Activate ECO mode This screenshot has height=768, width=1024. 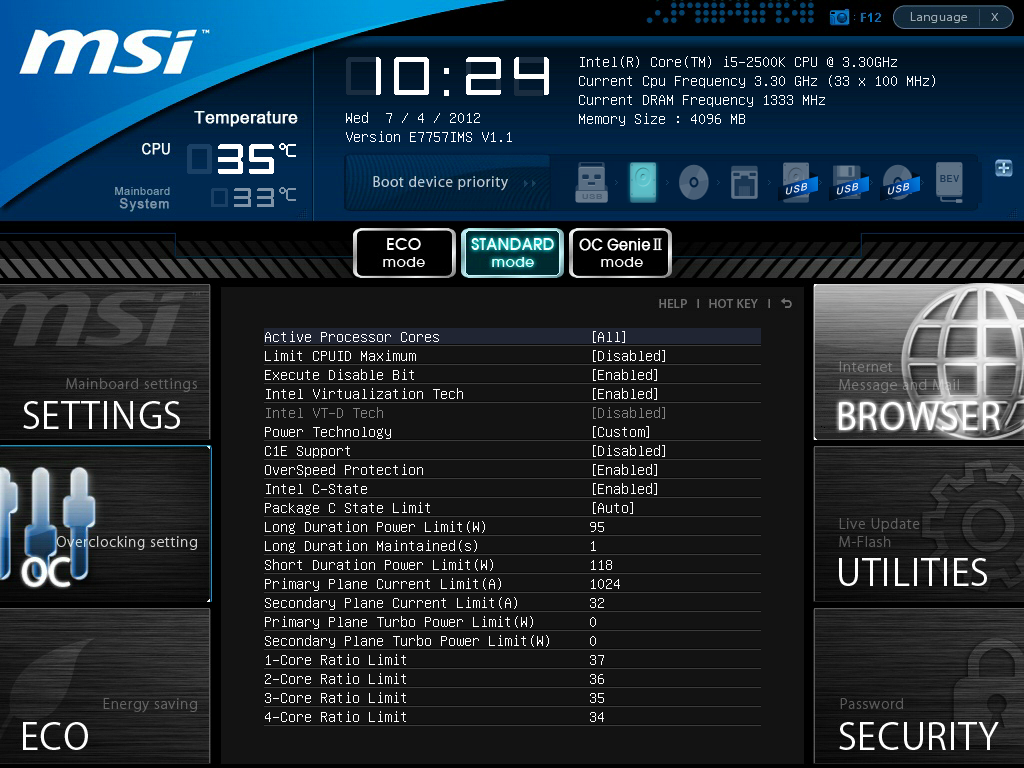click(x=404, y=253)
